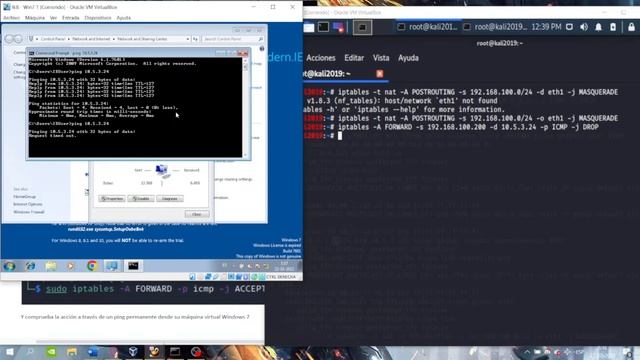Open VirtualBox cube icon on host taskbar
This screenshot has width=640, height=360.
point(133,352)
